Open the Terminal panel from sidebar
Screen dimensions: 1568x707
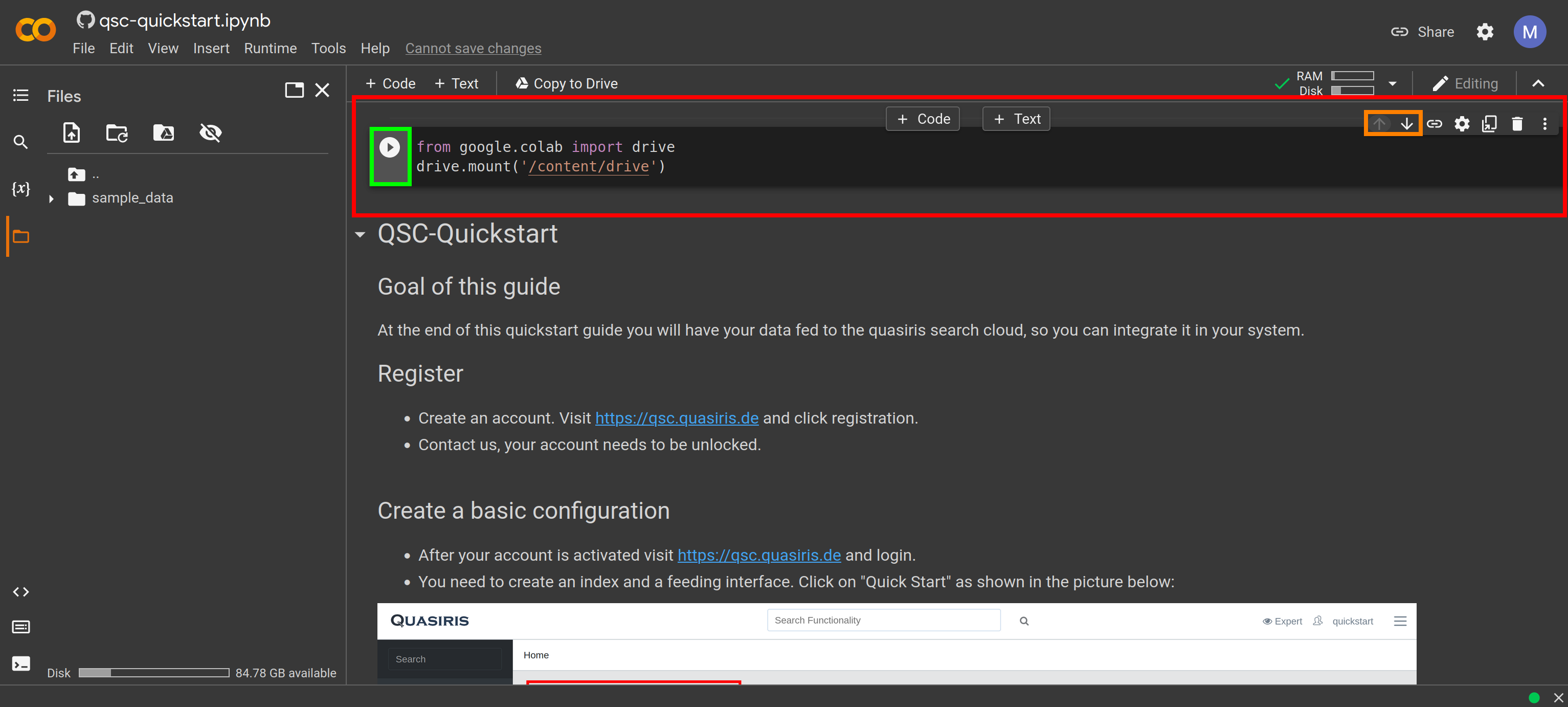click(20, 663)
